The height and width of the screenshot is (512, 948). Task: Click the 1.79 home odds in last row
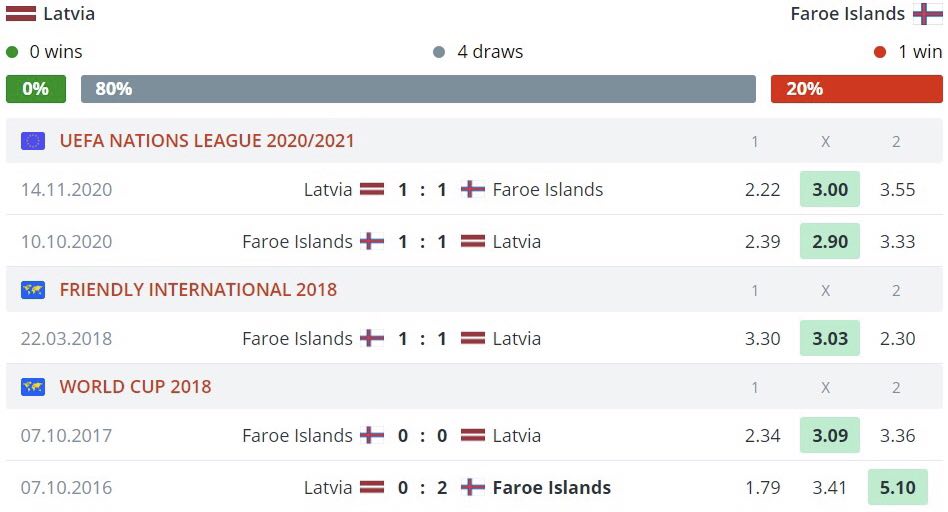click(762, 488)
